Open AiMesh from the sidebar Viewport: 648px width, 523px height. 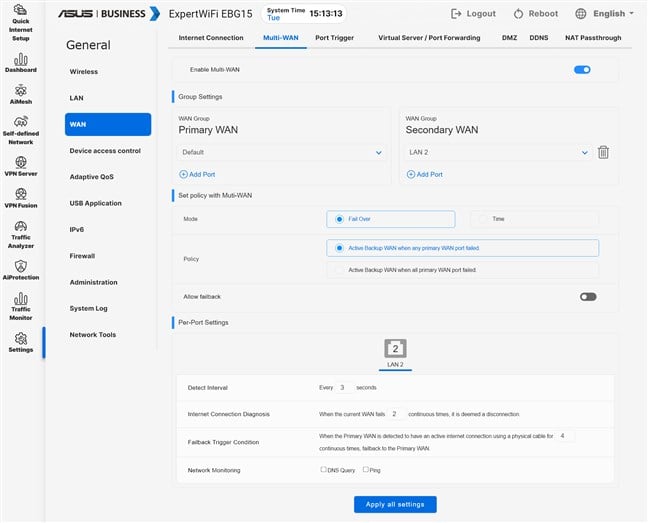(x=21, y=94)
